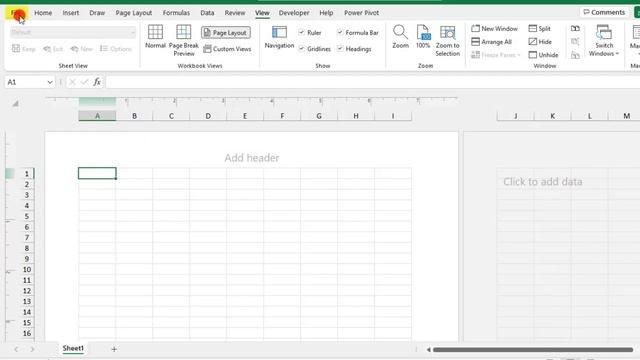The width and height of the screenshot is (640, 360).
Task: Click the horizontal scrollbar left arrow
Action: [429, 349]
